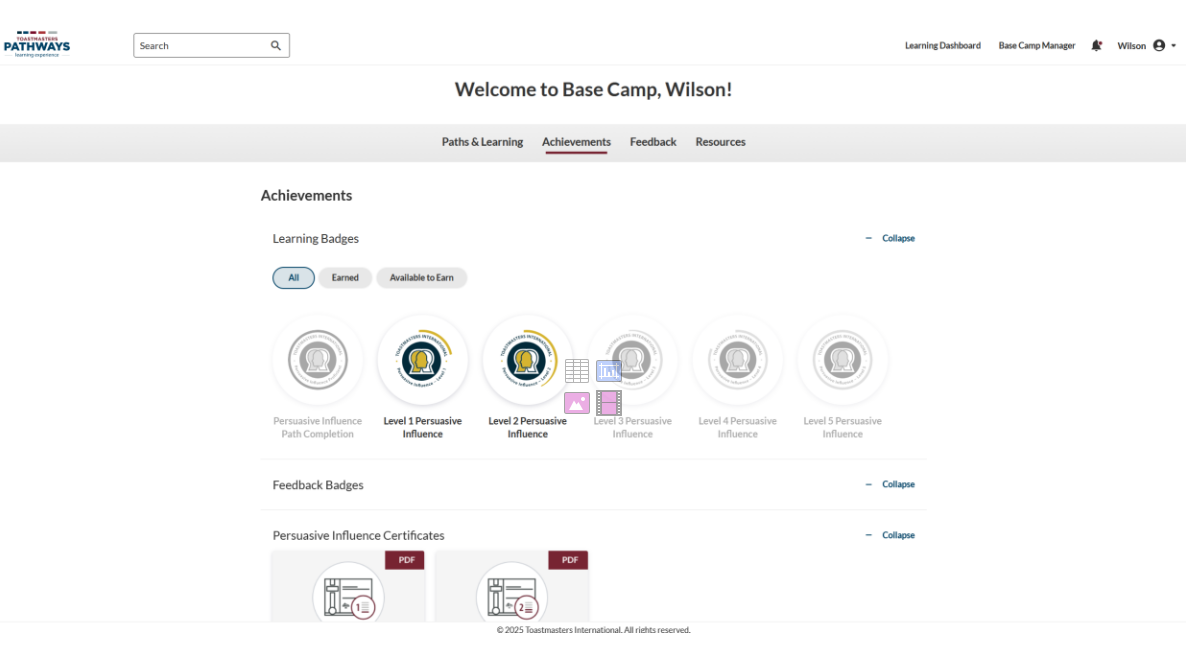Click the Level 5 Persuasive Influence badge
Viewport: 1186px width, 665px height.
[842, 360]
